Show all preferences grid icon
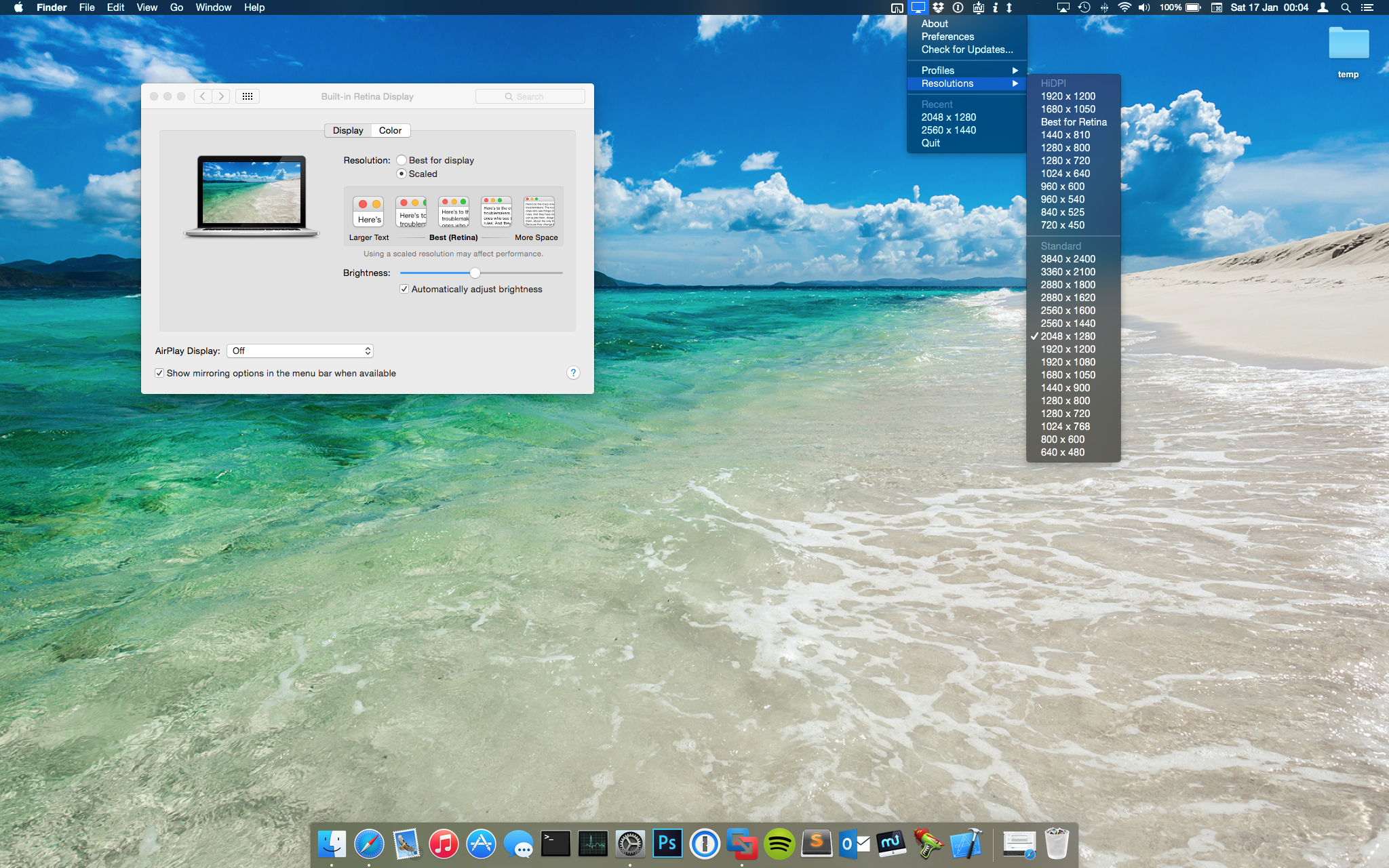This screenshot has width=1389, height=868. tap(248, 96)
